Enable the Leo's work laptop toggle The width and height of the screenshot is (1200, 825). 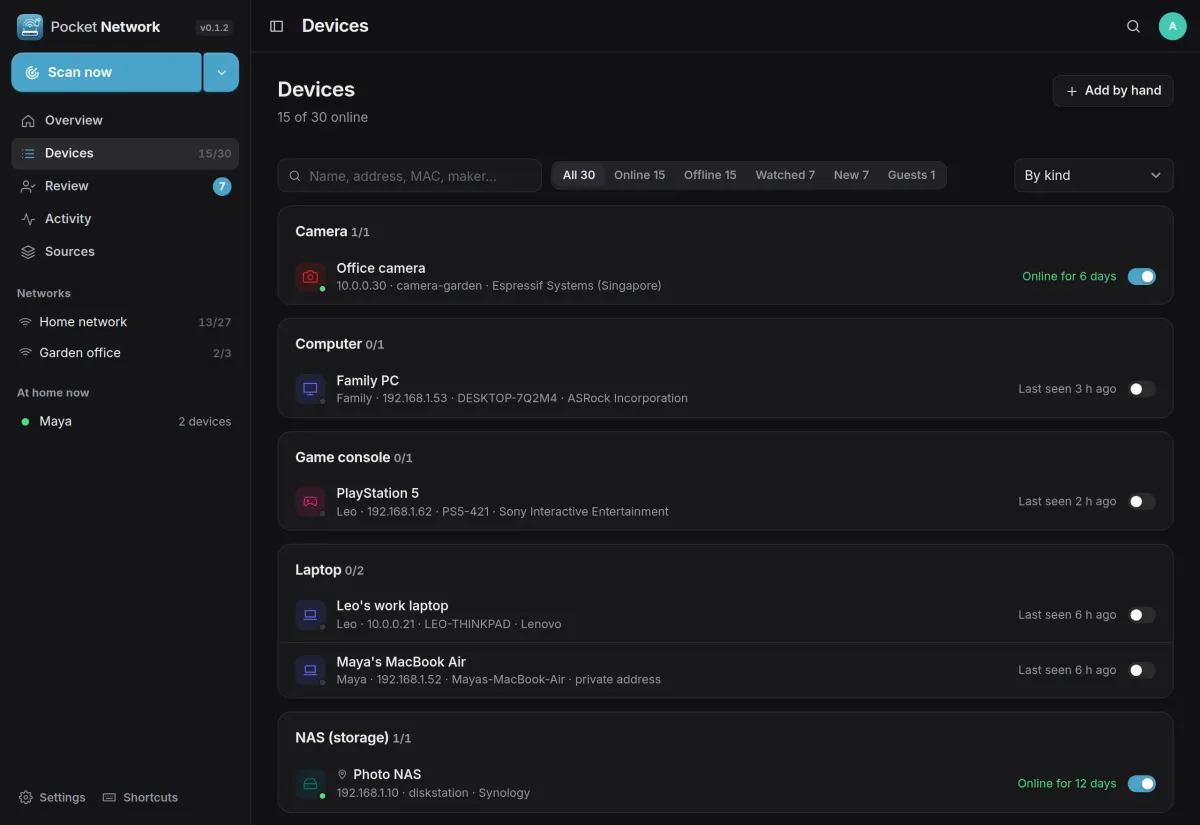pos(1142,615)
